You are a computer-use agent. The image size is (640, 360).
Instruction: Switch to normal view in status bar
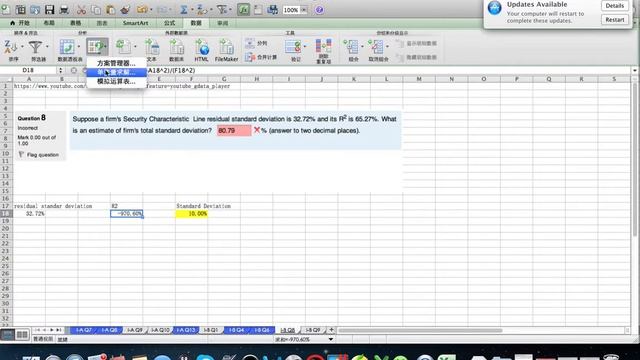coord(7,335)
